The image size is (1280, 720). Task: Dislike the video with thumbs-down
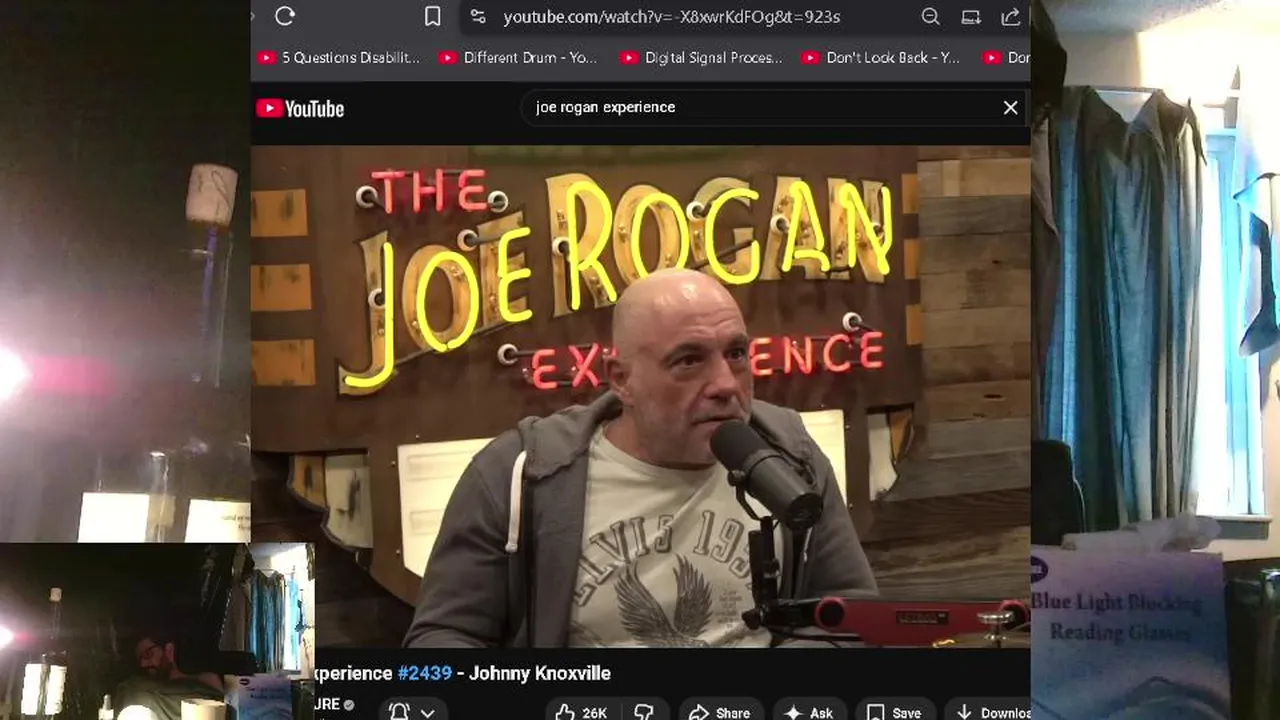pos(644,712)
